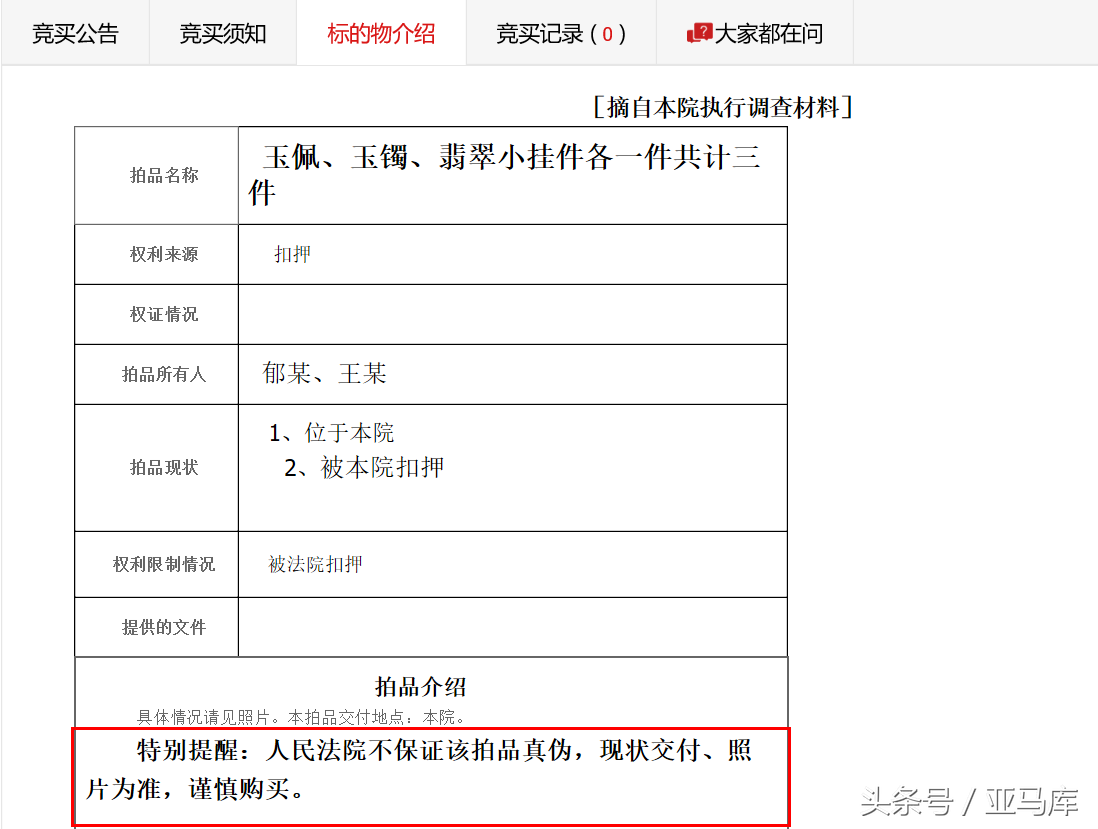Viewport: 1098px width, 829px height.
Task: Click the 摘自本院执行调查材料 bracket label
Action: click(723, 105)
